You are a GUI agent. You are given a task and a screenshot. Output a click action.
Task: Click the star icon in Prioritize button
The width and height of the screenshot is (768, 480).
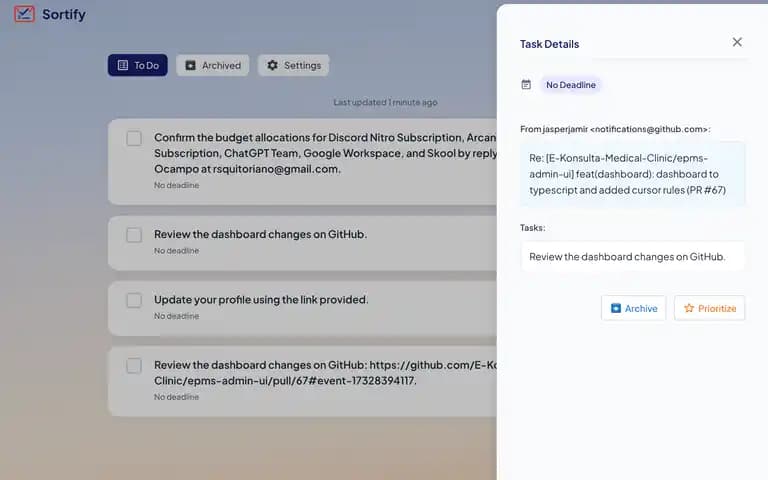pos(689,308)
